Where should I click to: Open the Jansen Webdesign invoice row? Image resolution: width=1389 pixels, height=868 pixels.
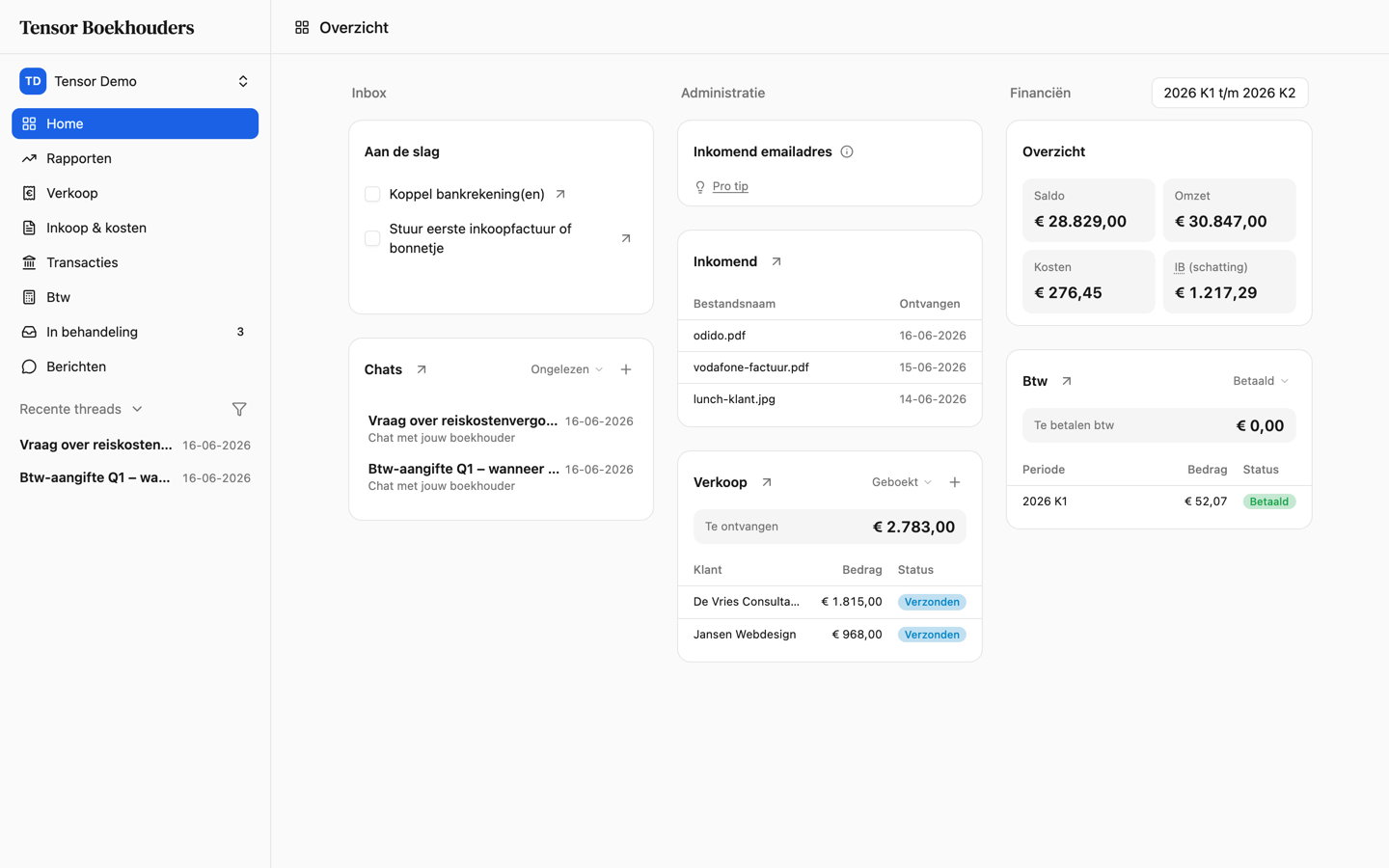[x=830, y=635]
